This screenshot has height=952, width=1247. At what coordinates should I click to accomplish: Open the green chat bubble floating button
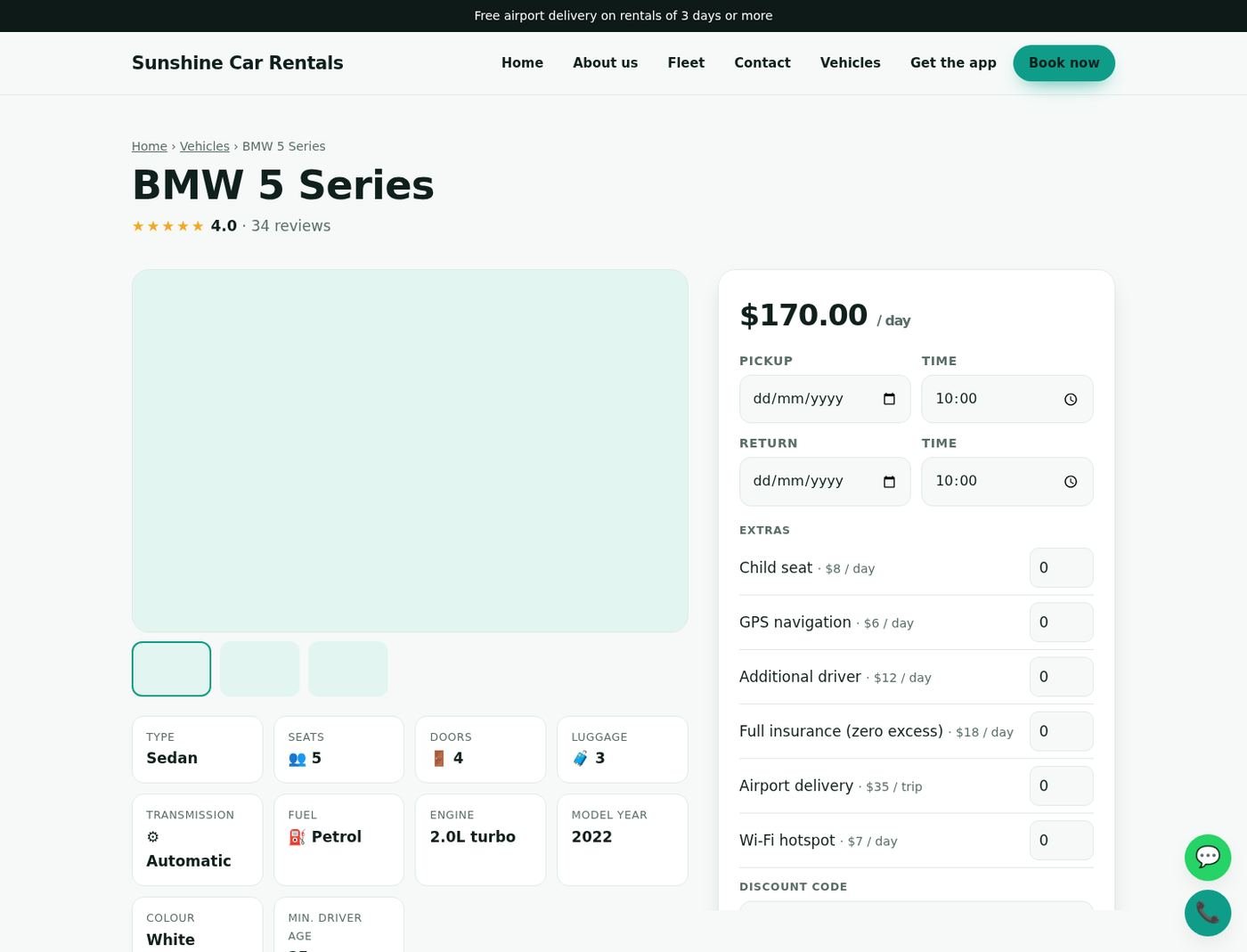(1208, 858)
